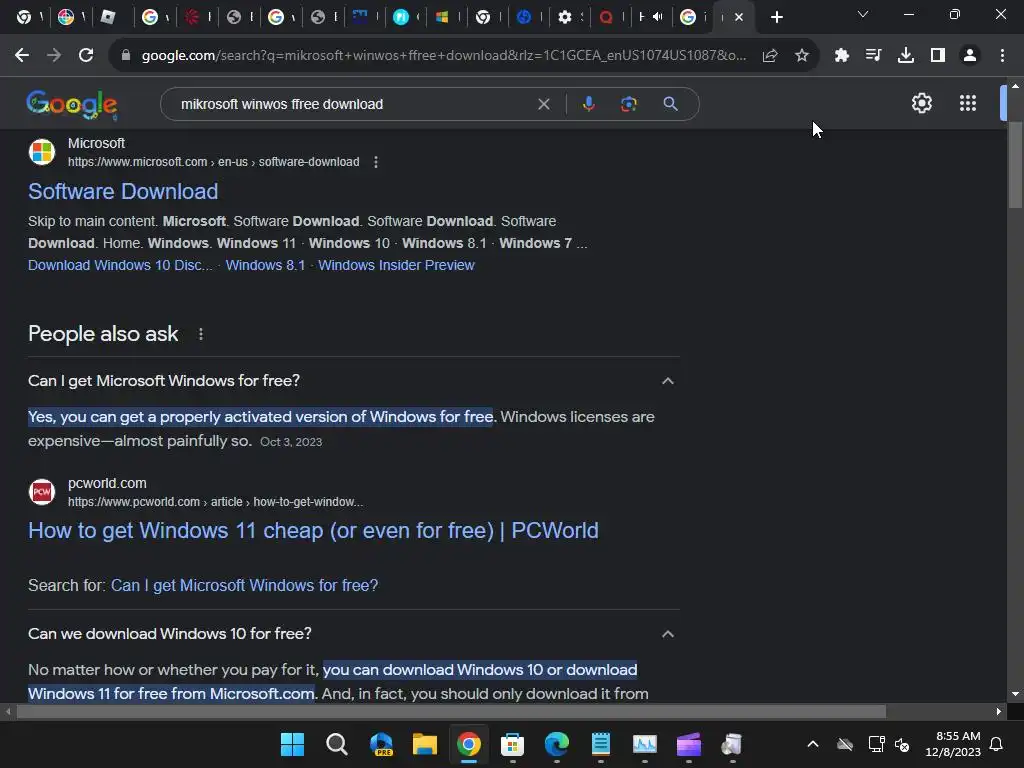This screenshot has width=1024, height=768.
Task: Click the forward navigation arrow
Action: [54, 56]
